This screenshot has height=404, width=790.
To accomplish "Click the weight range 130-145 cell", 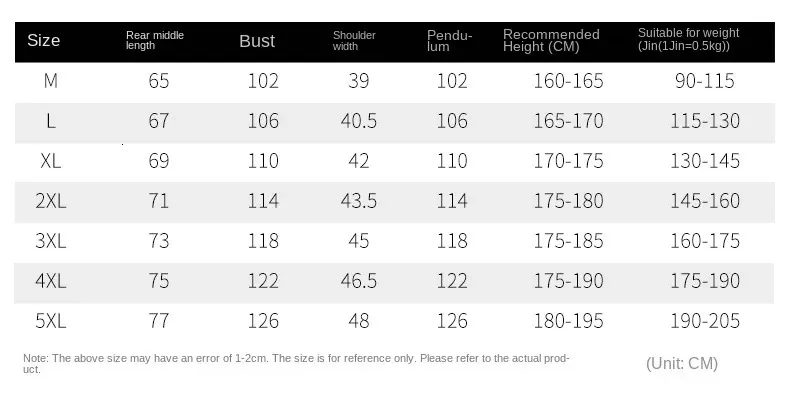I will click(707, 161).
